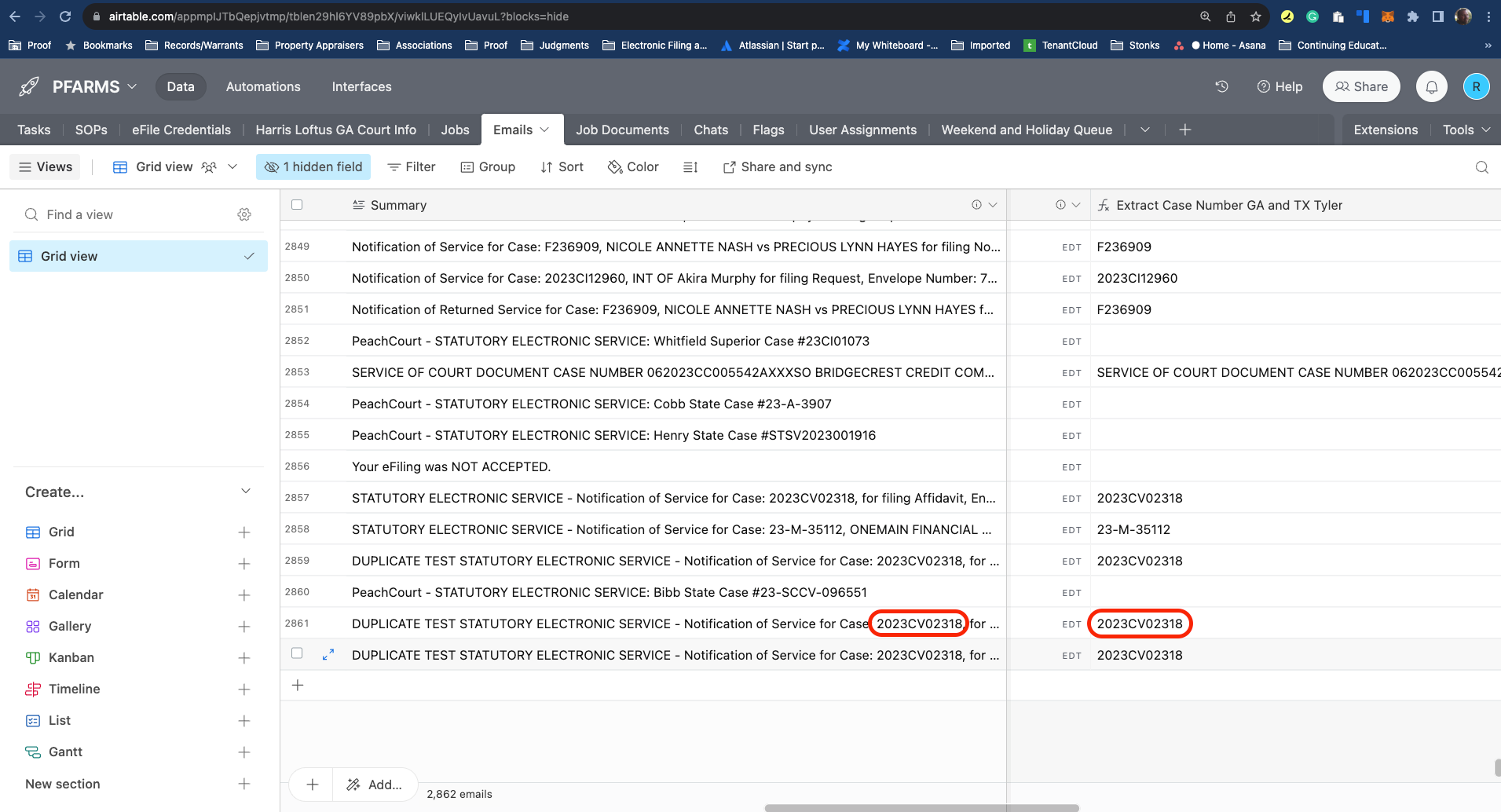Screen dimensions: 1501x812
Task: Toggle the select-all rows checkbox
Action: (297, 205)
